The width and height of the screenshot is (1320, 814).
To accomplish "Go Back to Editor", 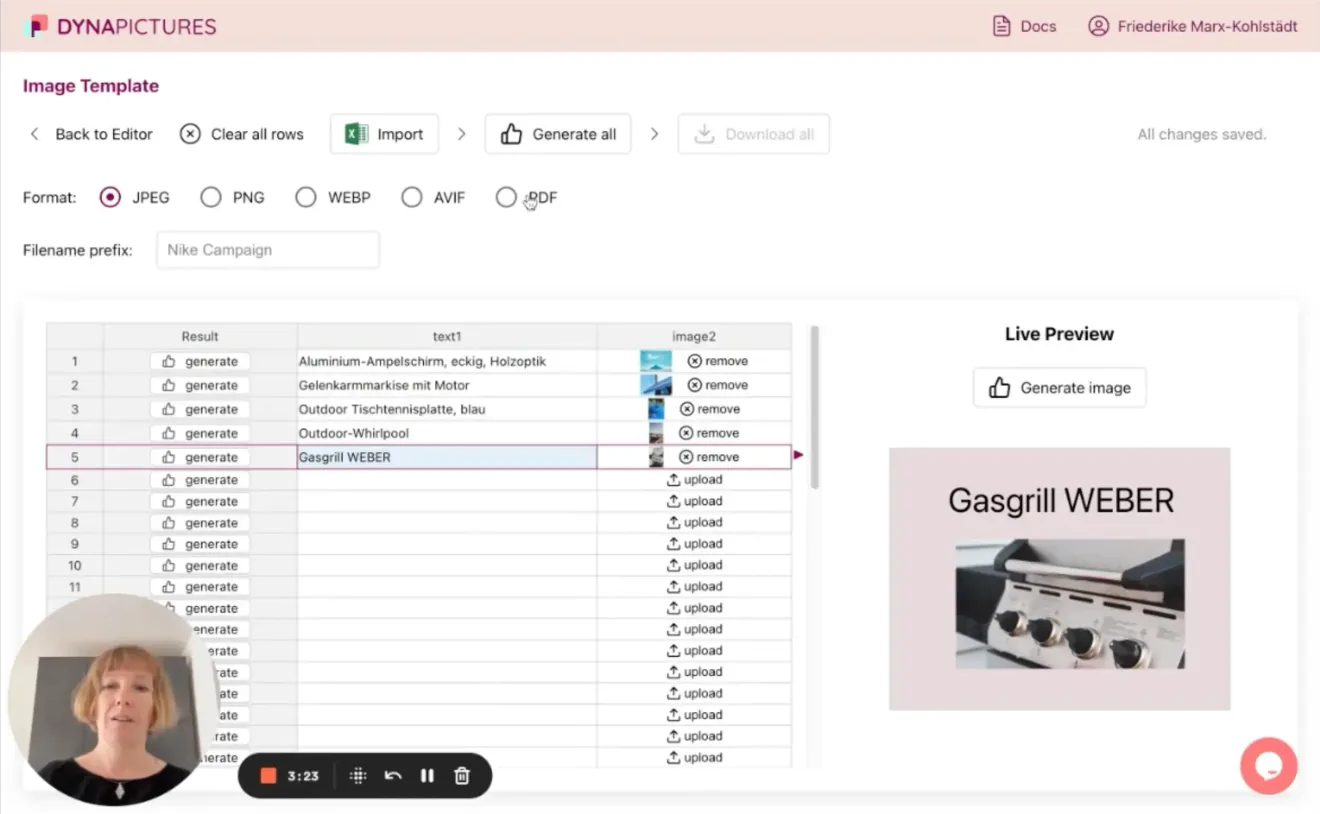I will pyautogui.click(x=91, y=134).
